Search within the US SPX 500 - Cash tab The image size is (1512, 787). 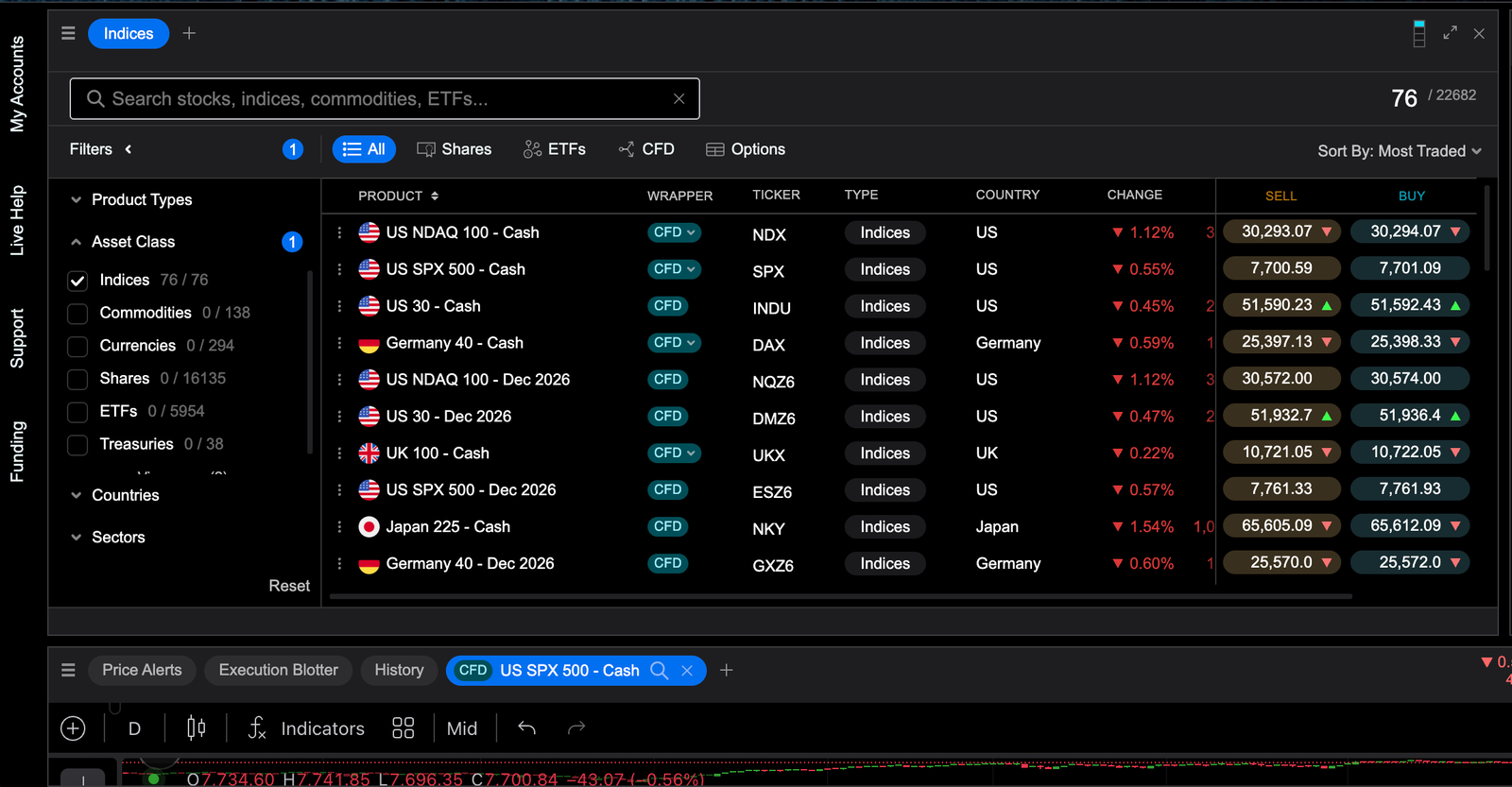pyautogui.click(x=660, y=670)
